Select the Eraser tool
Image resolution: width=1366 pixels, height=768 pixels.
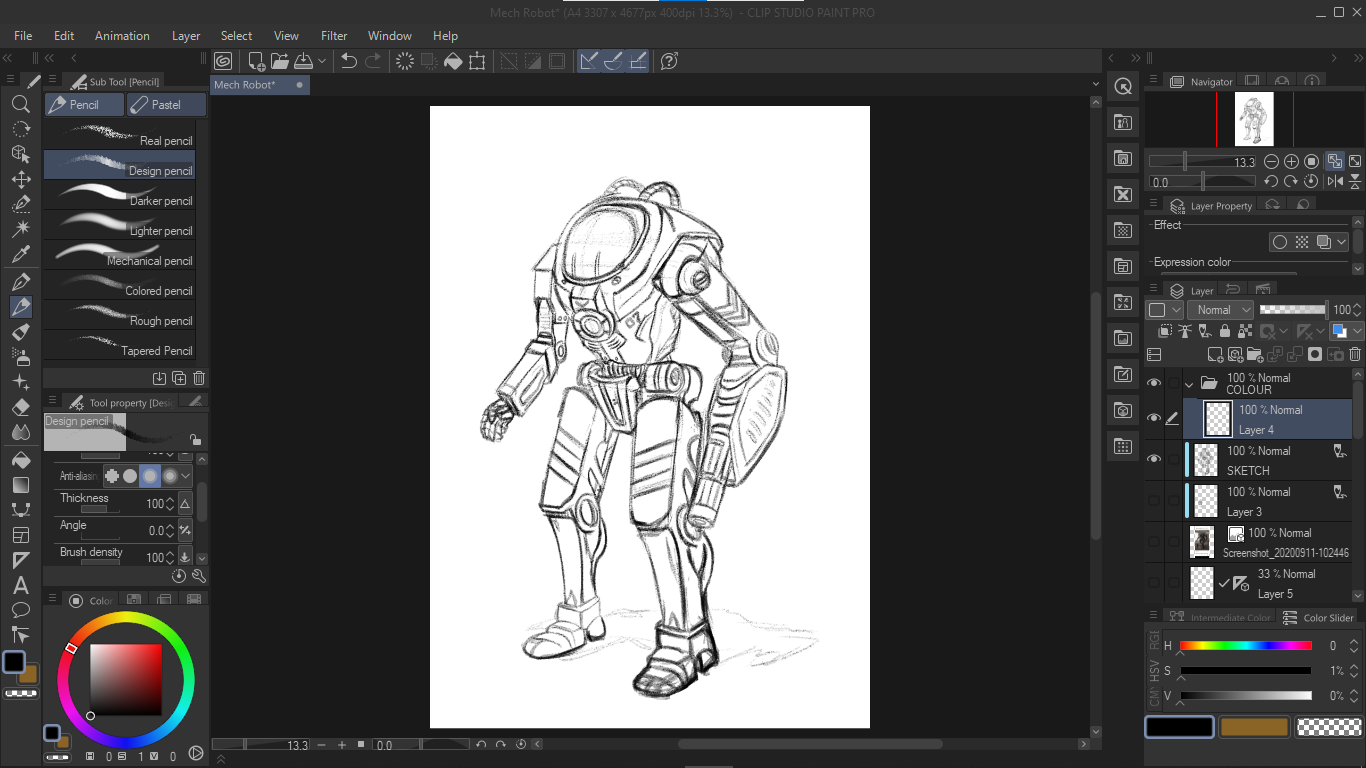(x=20, y=407)
